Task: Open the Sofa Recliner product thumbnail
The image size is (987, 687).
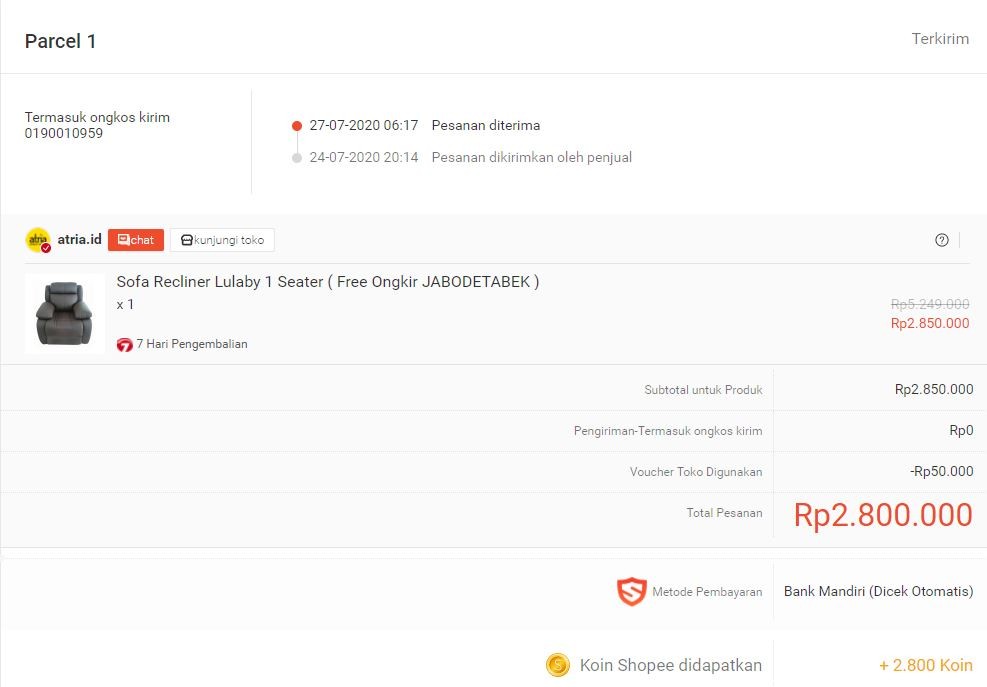Action: coord(65,313)
